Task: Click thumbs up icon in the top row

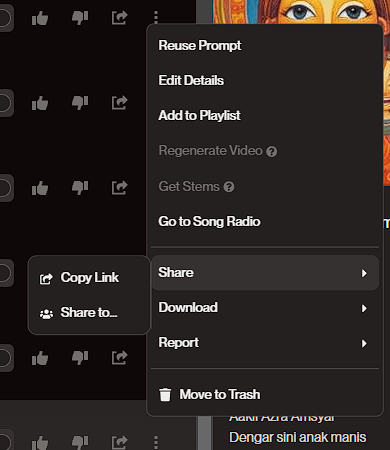Action: [x=40, y=18]
